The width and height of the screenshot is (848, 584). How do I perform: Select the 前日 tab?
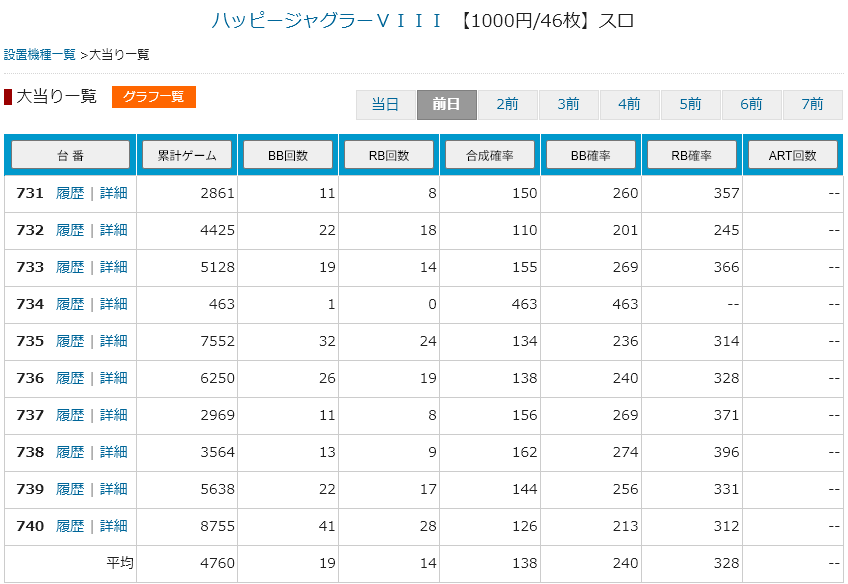(x=446, y=104)
